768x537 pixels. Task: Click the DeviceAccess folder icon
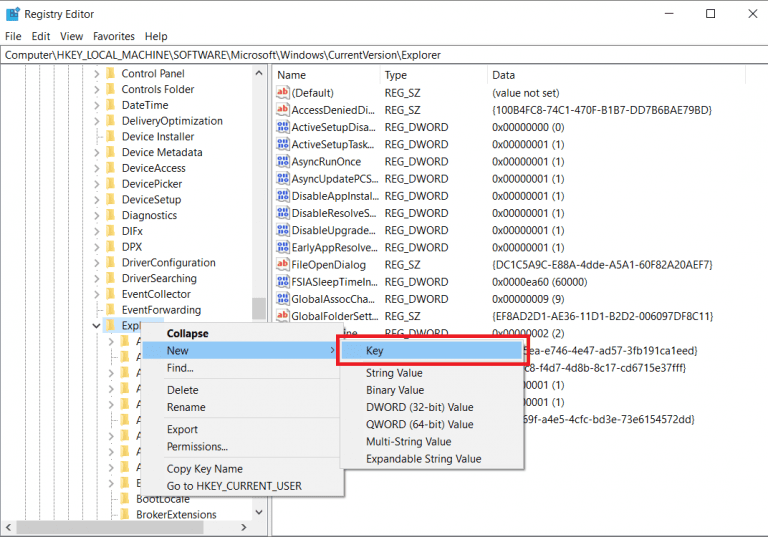pyautogui.click(x=111, y=168)
